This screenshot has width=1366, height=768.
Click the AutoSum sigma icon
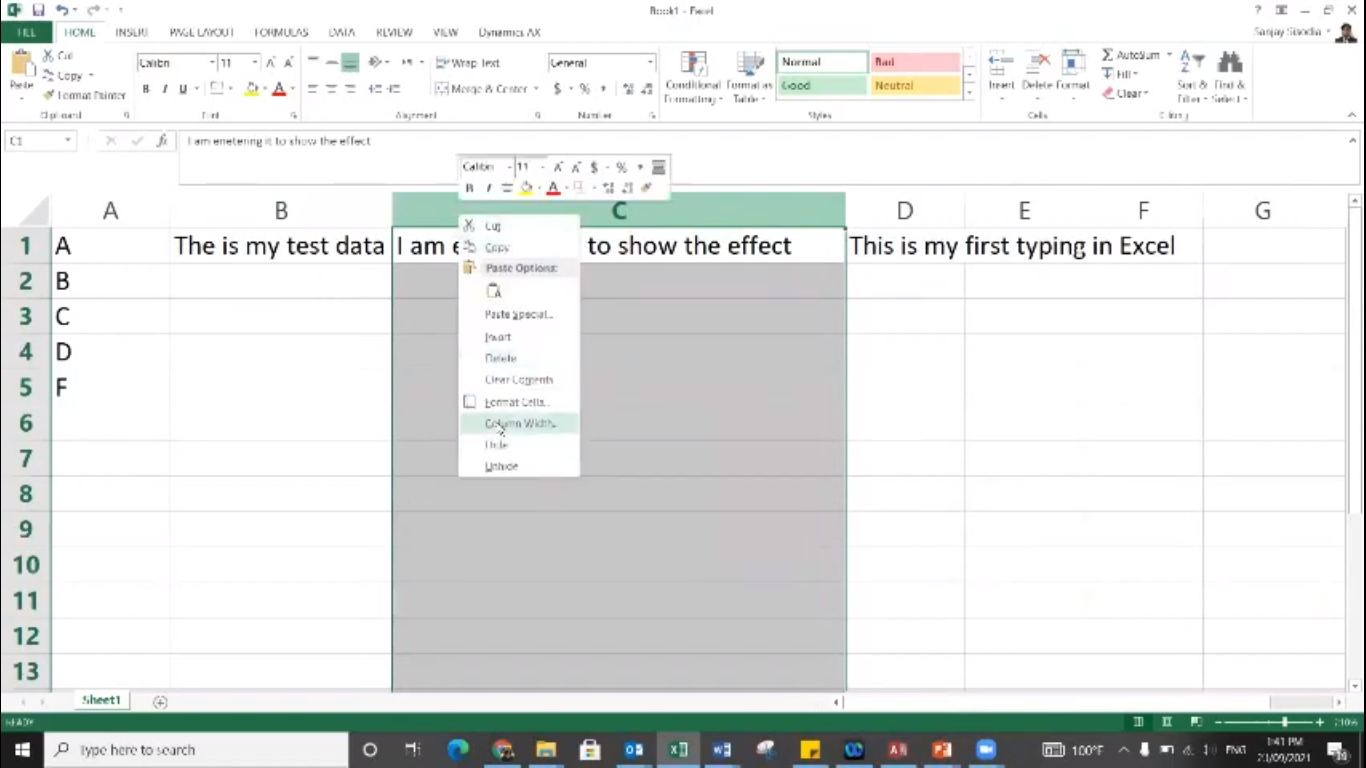(1108, 55)
